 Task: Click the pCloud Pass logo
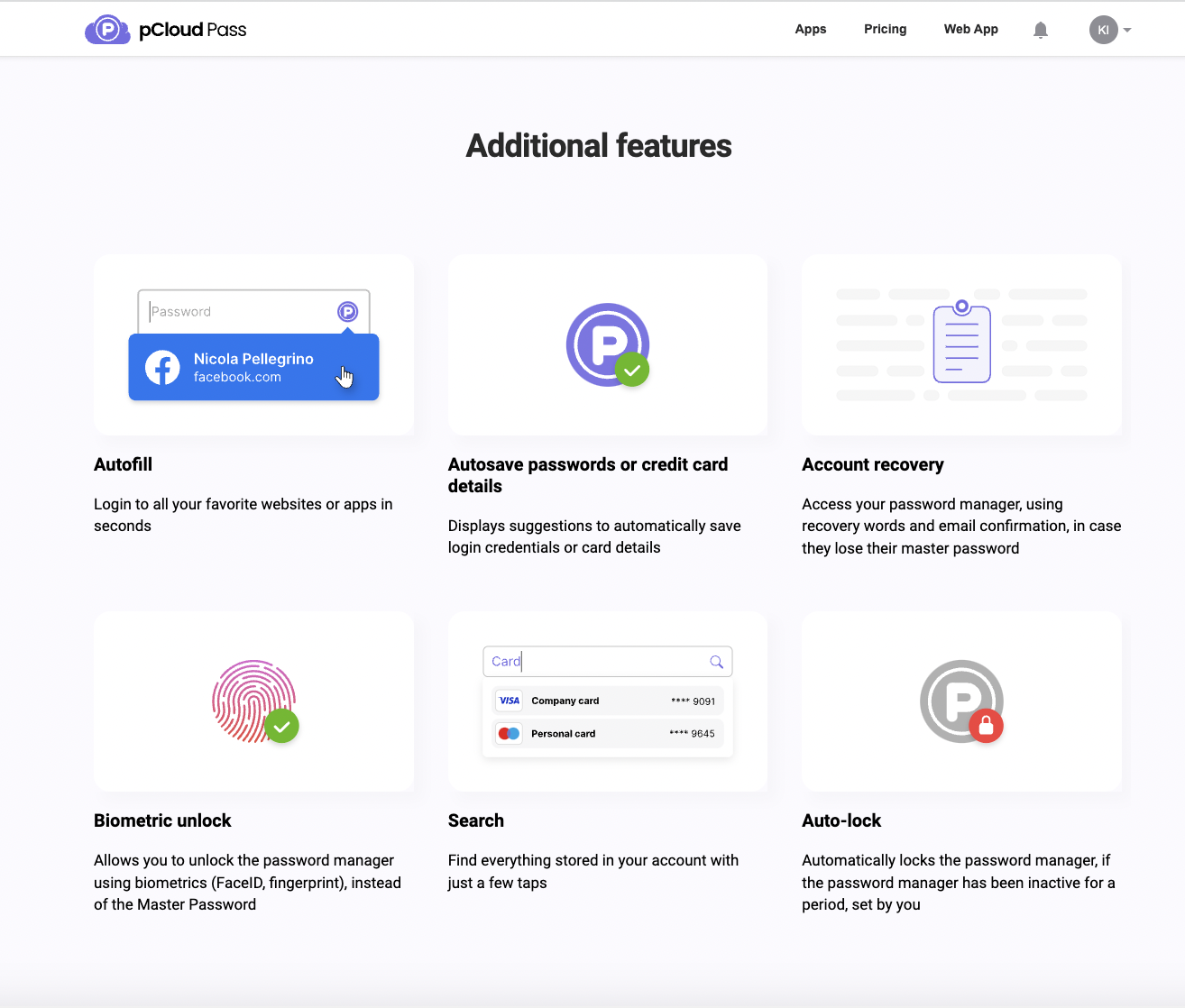165,28
